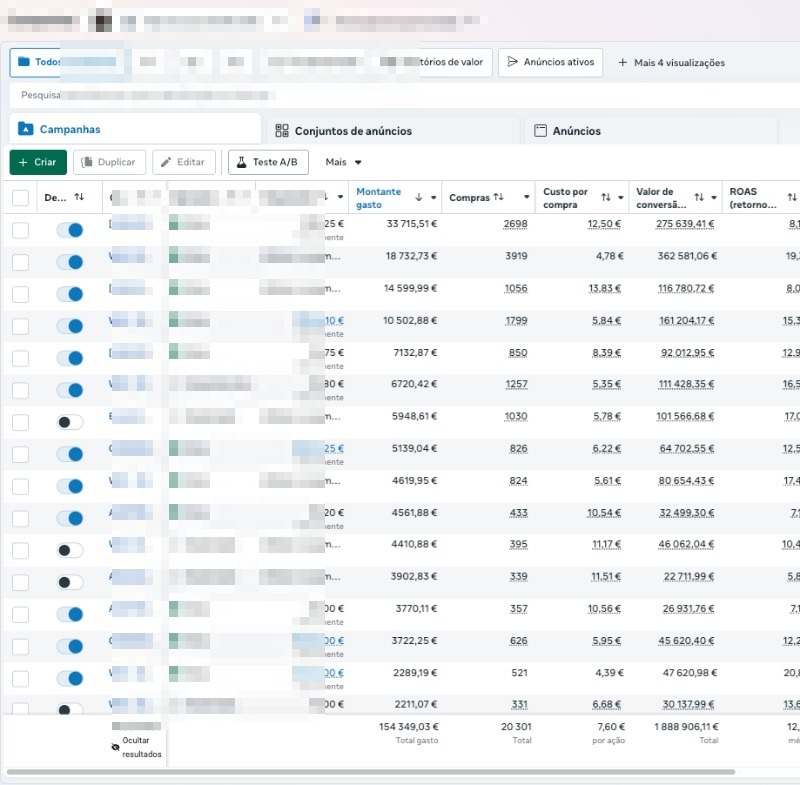Screen dimensions: 800x785
Task: Open the Anúncios ativos view
Action: click(551, 62)
